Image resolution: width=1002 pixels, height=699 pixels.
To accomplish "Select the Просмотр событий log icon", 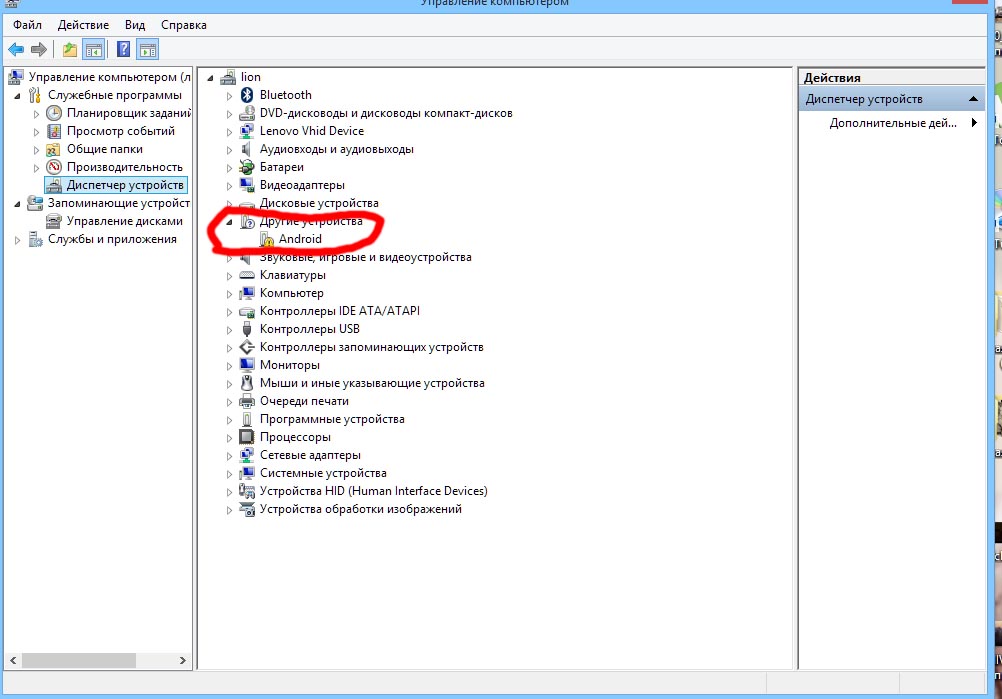I will click(x=54, y=131).
